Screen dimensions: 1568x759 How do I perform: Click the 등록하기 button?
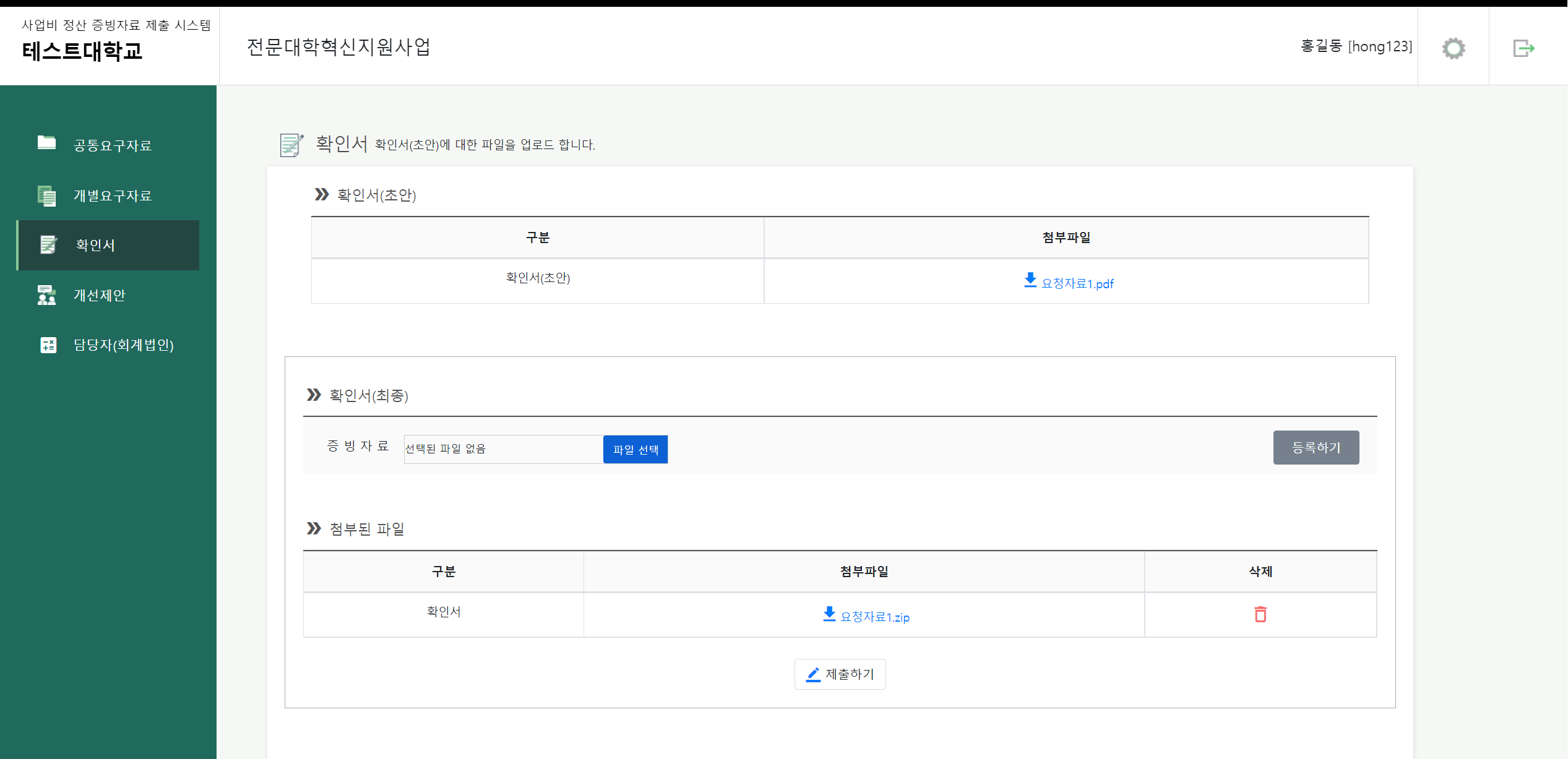coord(1316,447)
